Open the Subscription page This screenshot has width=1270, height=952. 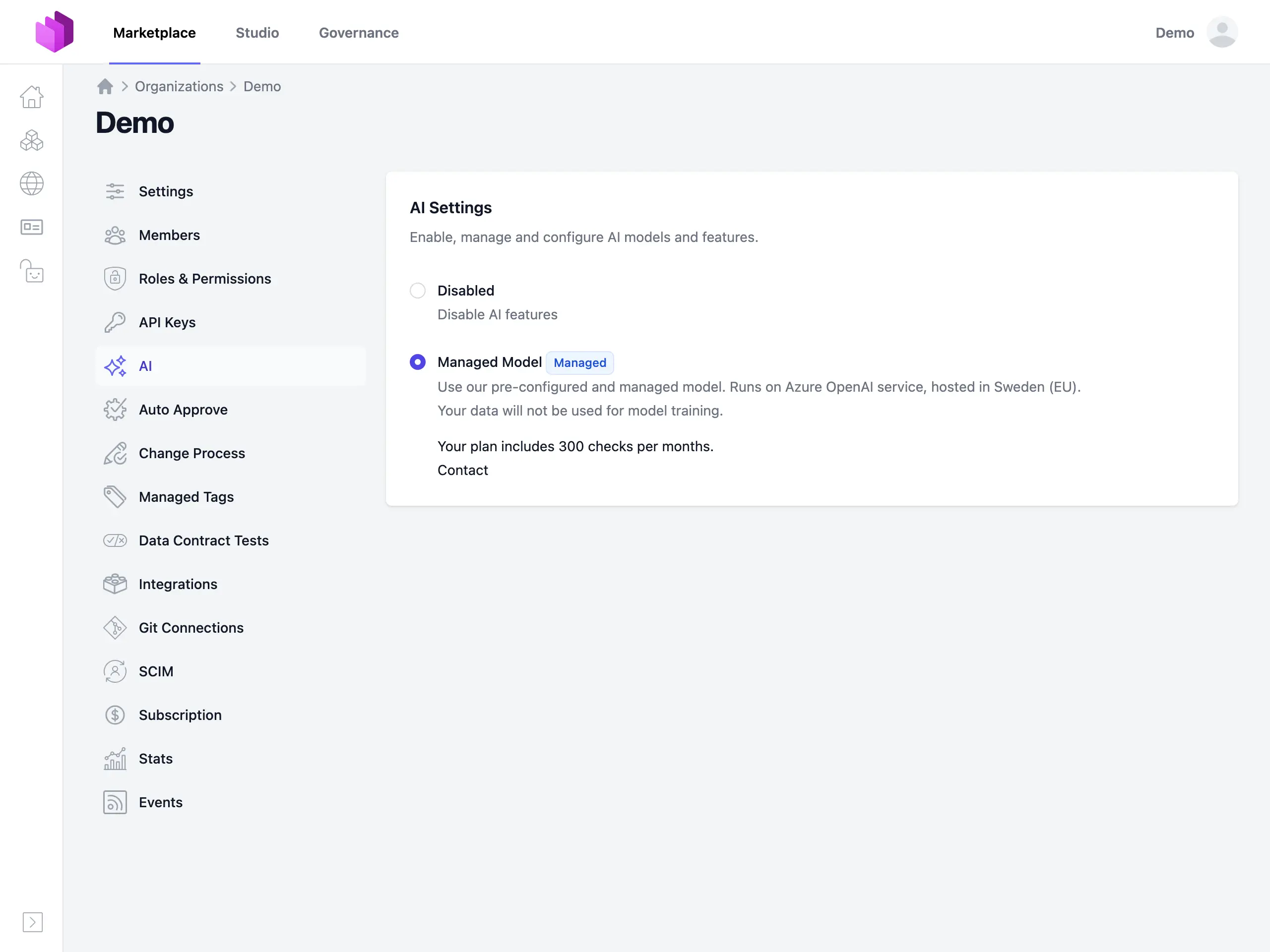click(180, 715)
